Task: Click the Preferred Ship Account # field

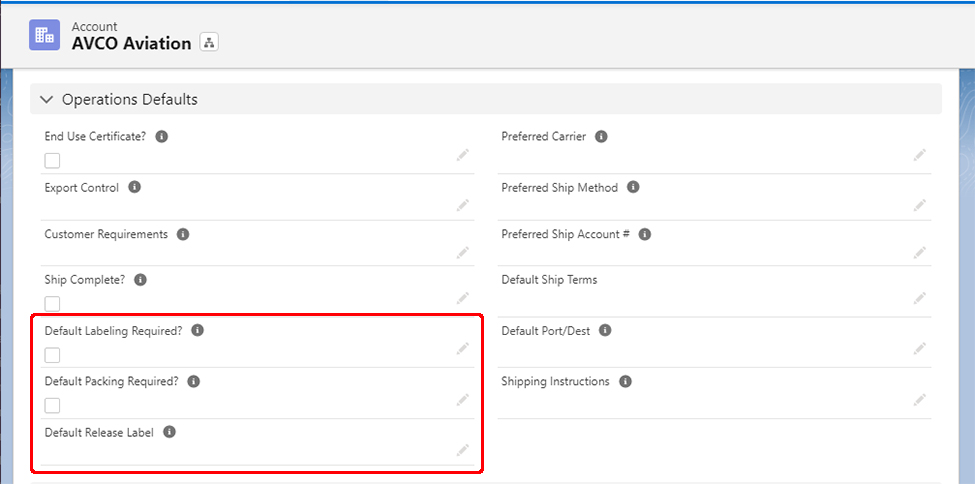Action: 700,252
